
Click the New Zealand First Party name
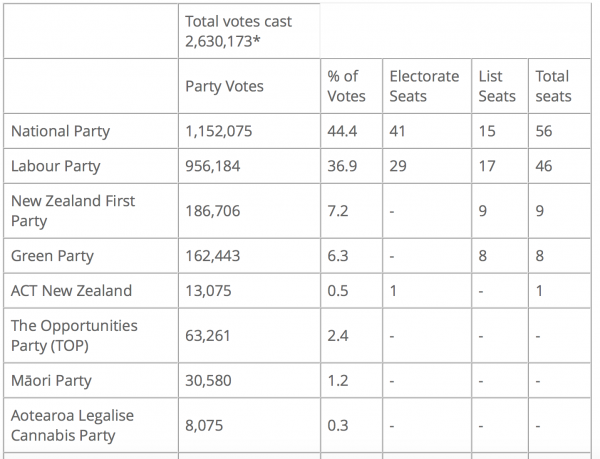[72, 211]
